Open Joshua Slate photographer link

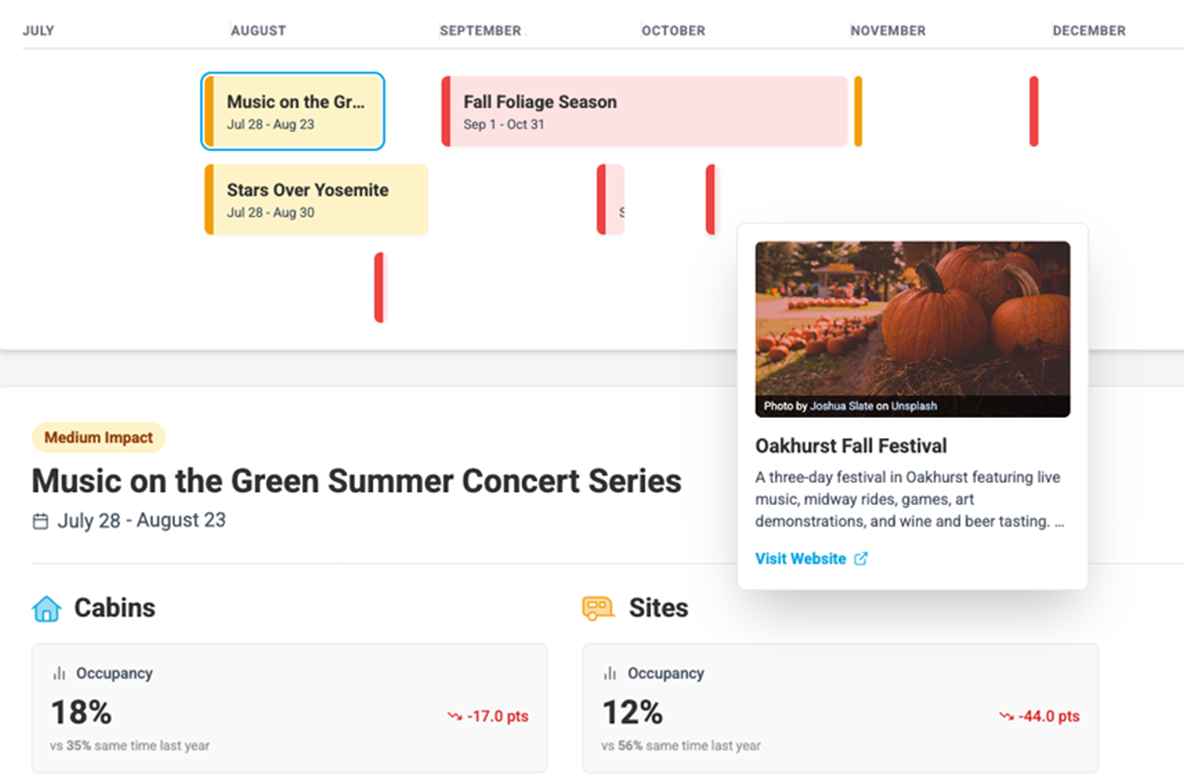pos(842,407)
